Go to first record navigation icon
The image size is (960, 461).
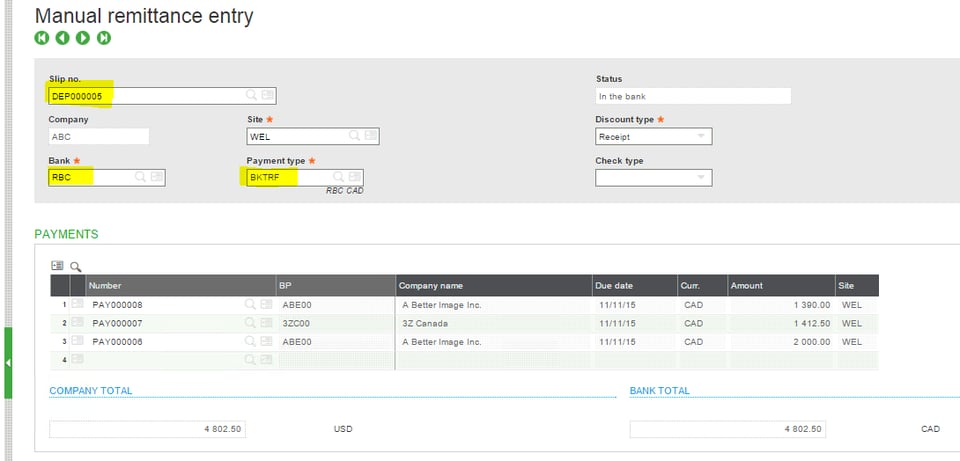point(42,38)
